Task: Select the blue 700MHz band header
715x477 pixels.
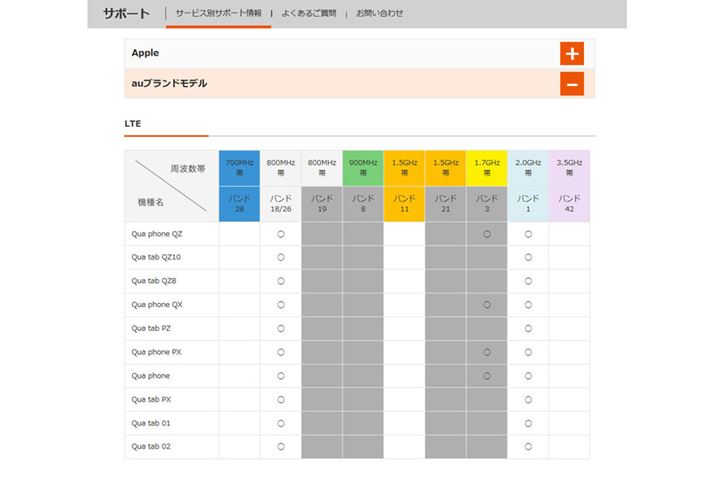Action: point(239,167)
